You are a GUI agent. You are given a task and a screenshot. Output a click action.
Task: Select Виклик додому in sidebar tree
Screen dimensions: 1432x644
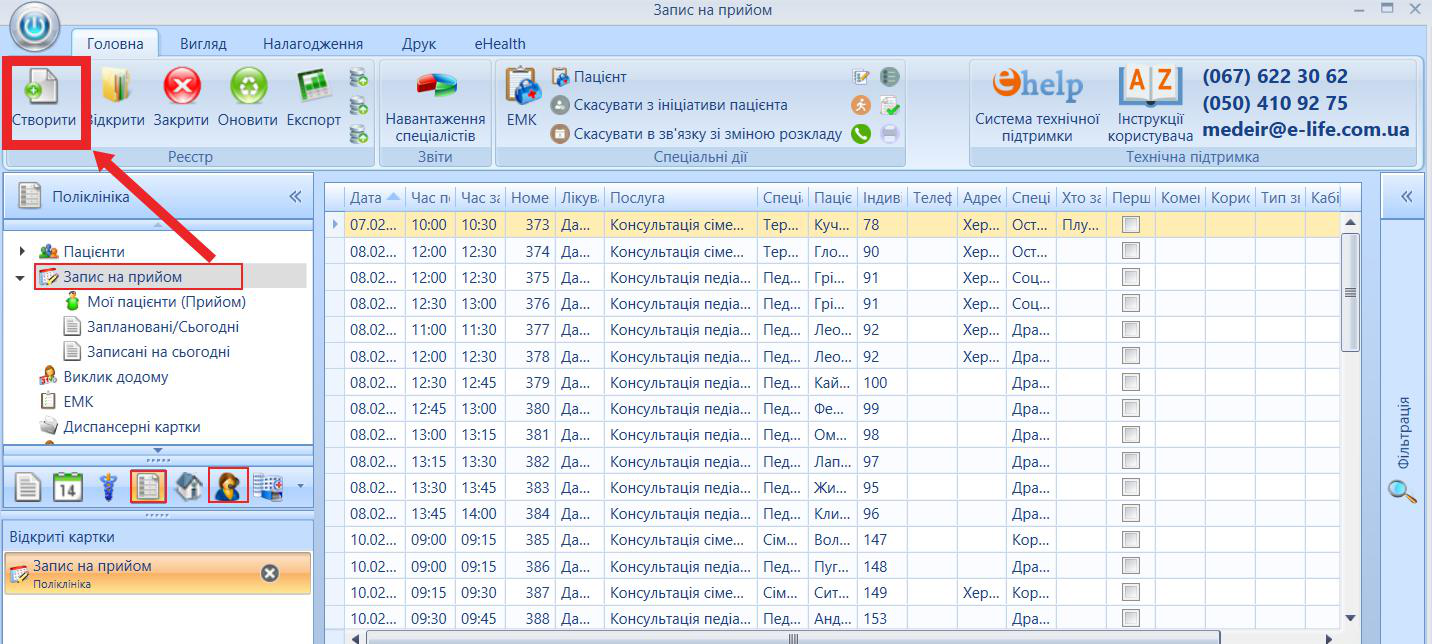coord(116,377)
